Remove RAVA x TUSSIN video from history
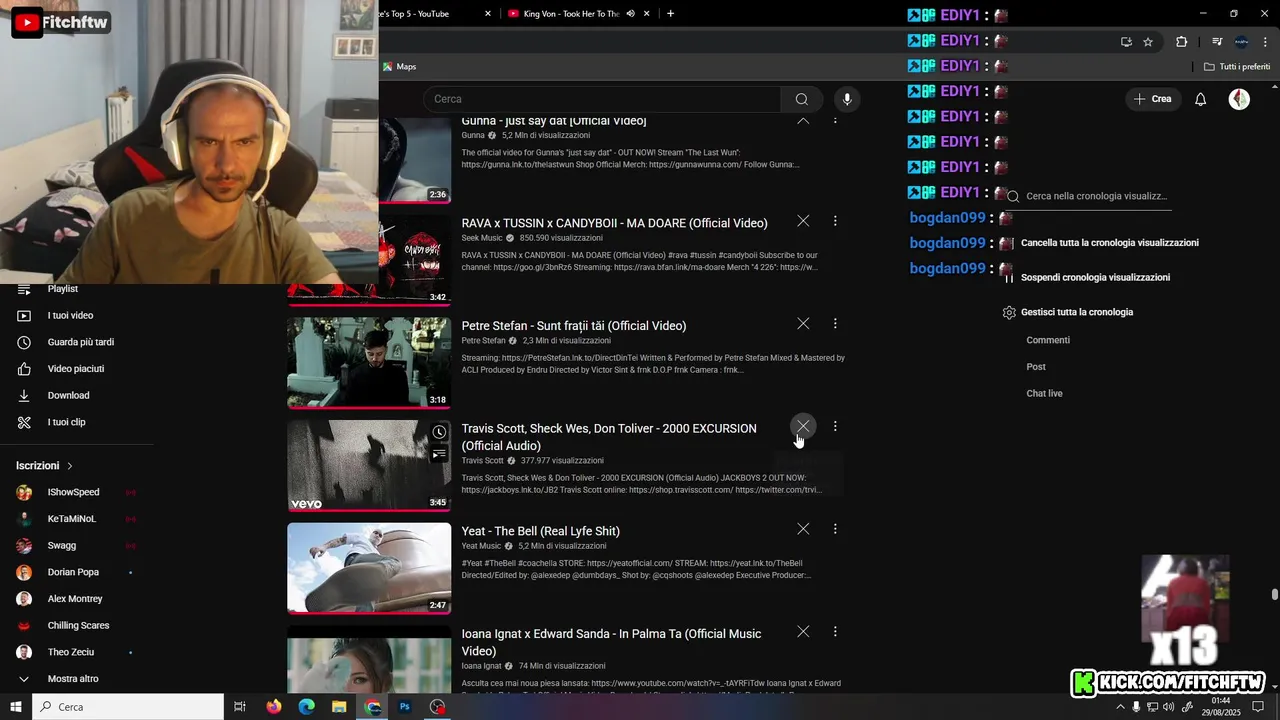The height and width of the screenshot is (720, 1280). click(803, 220)
